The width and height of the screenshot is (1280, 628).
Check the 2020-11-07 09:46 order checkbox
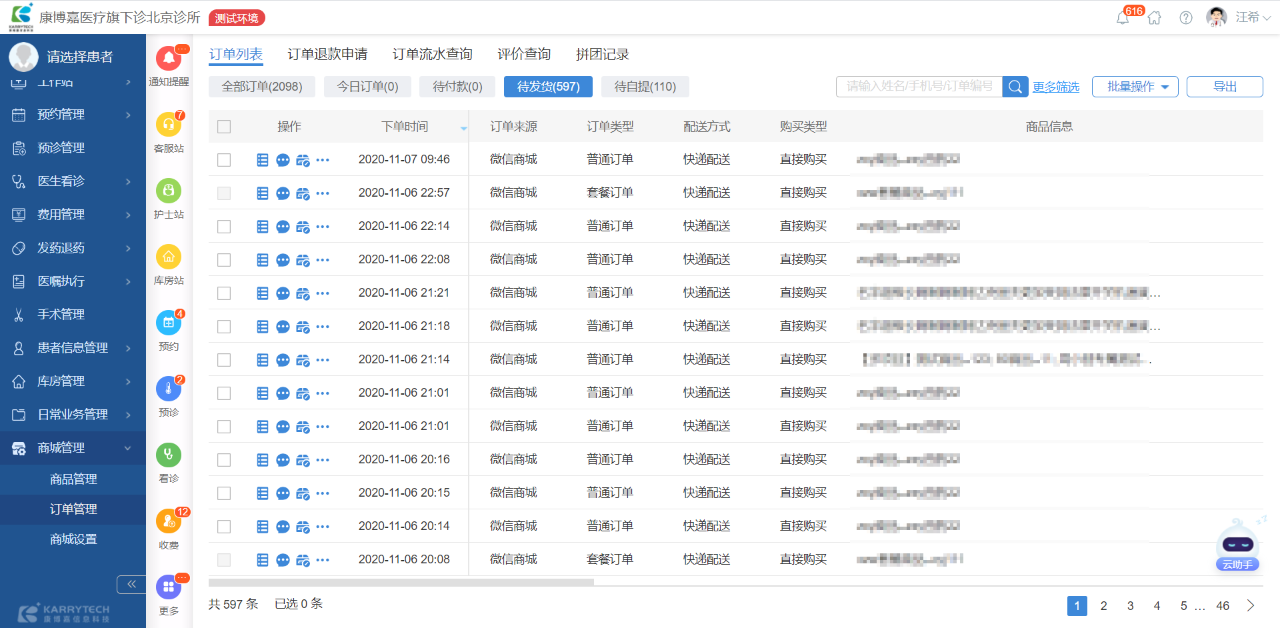point(224,160)
